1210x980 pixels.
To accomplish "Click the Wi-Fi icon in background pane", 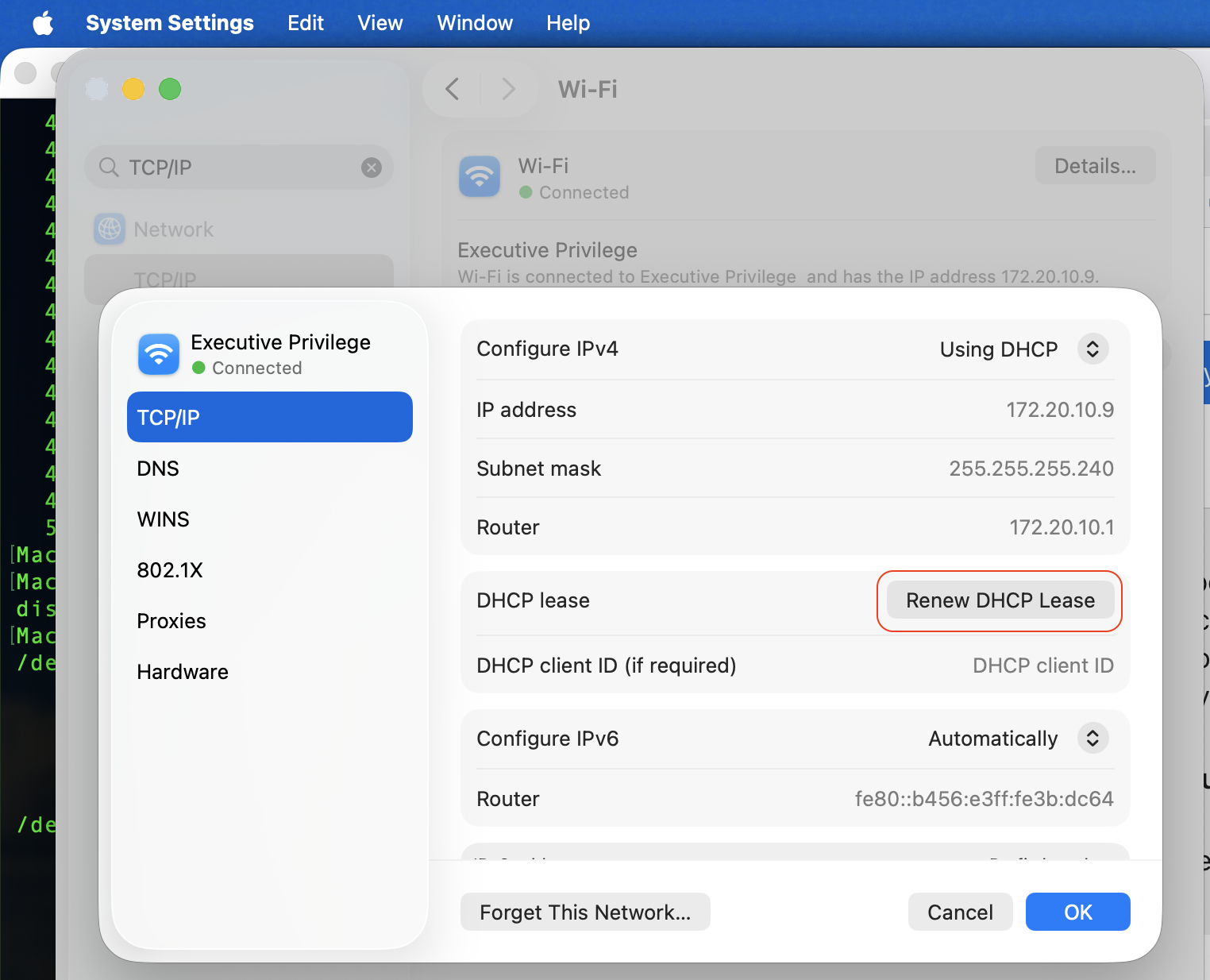I will (x=480, y=176).
